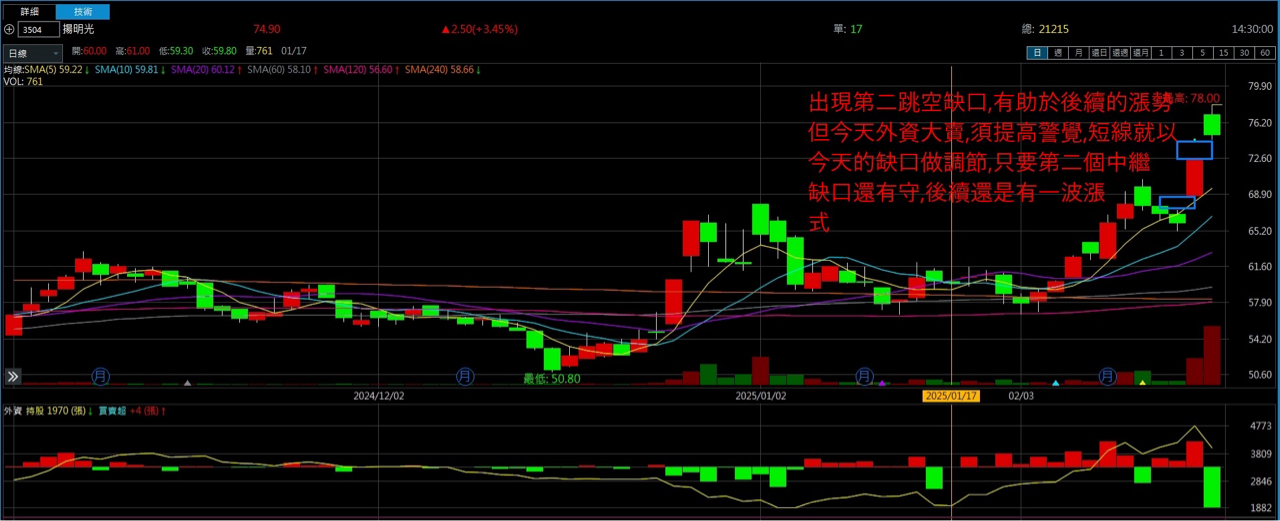
Task: Click the 開:60.00 open price value
Action: pos(88,51)
